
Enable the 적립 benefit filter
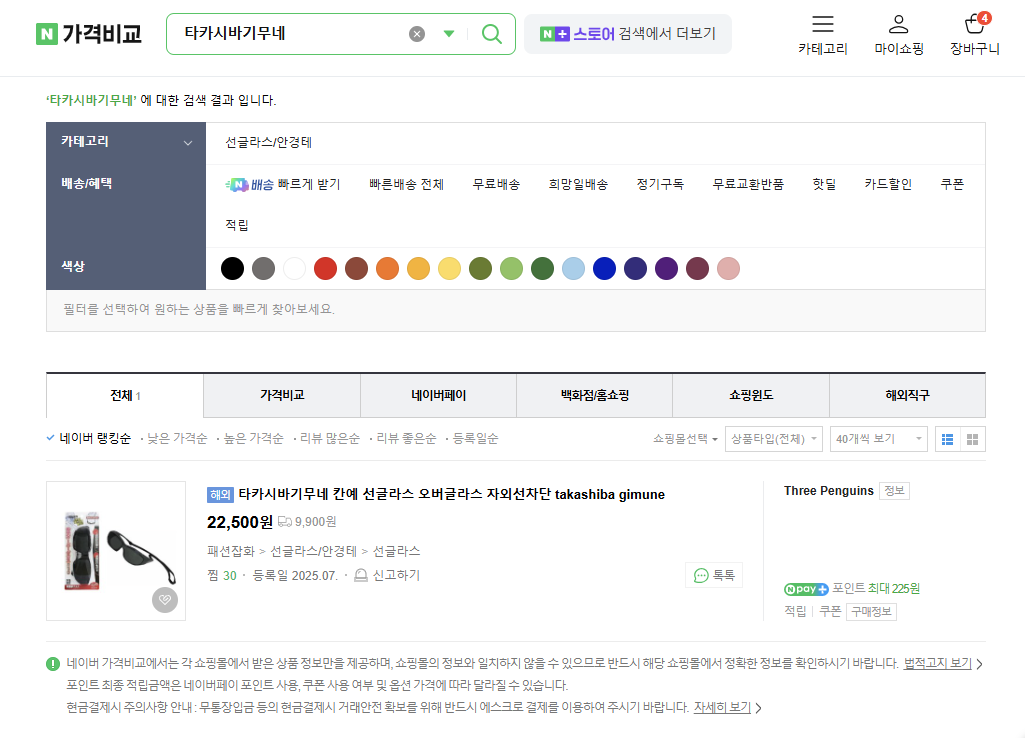point(237,225)
